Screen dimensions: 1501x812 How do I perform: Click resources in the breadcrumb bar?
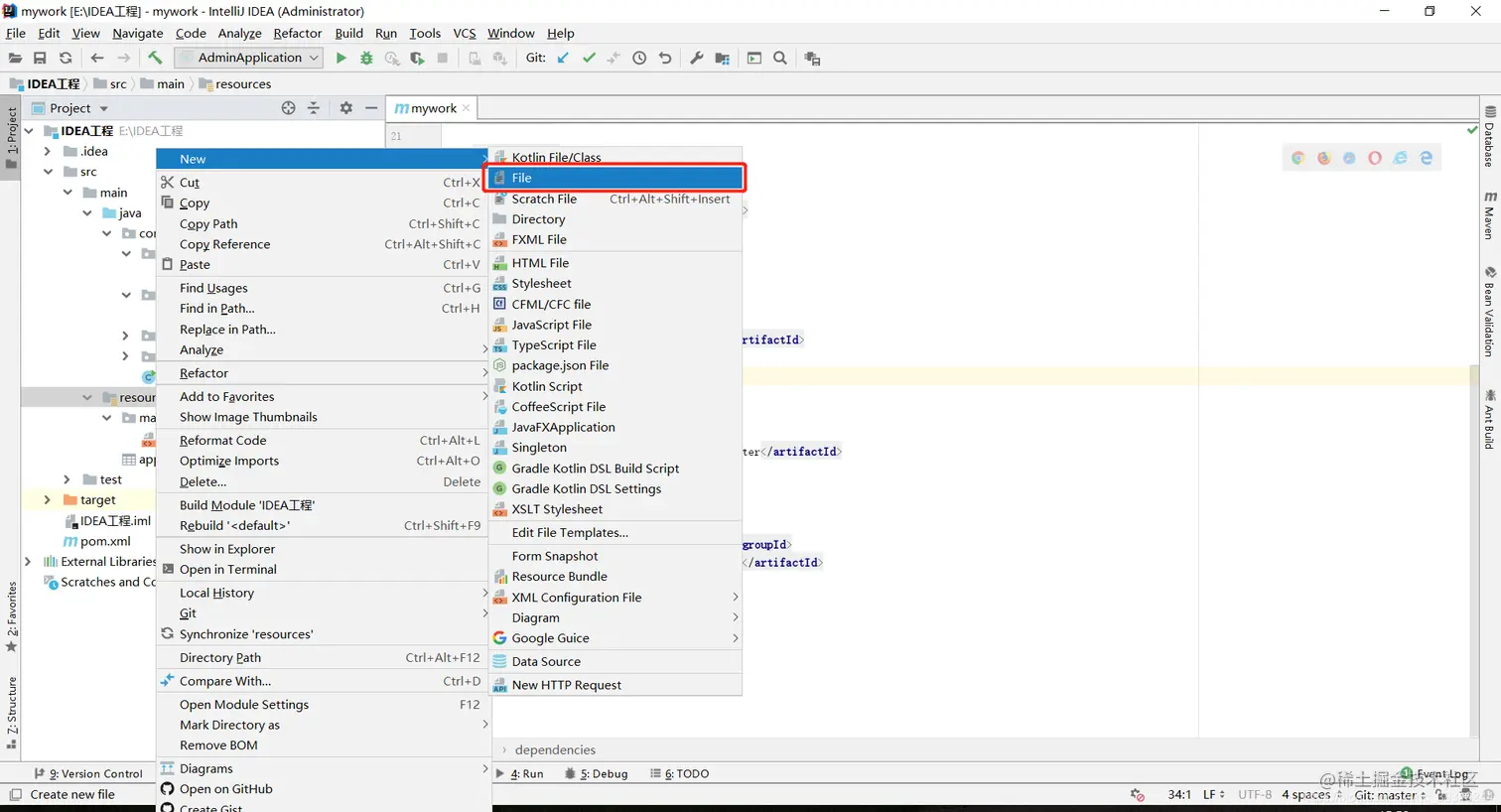point(243,84)
